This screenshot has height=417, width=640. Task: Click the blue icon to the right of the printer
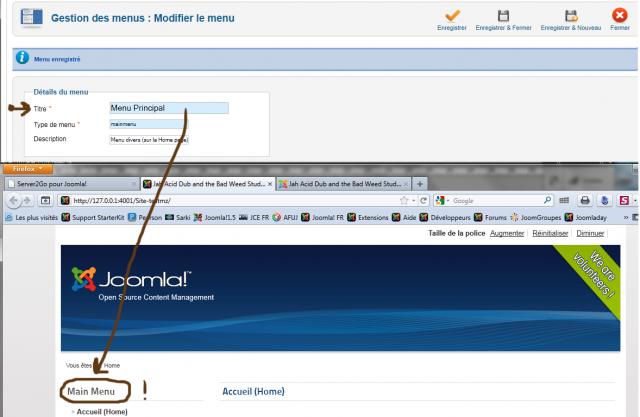604,200
